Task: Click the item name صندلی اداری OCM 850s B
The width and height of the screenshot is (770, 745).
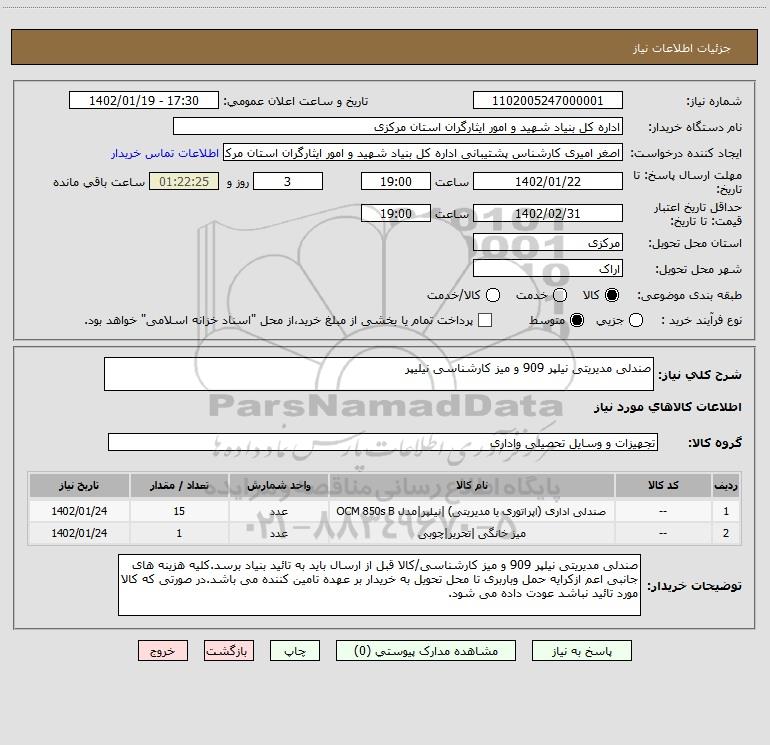Action: (x=471, y=511)
